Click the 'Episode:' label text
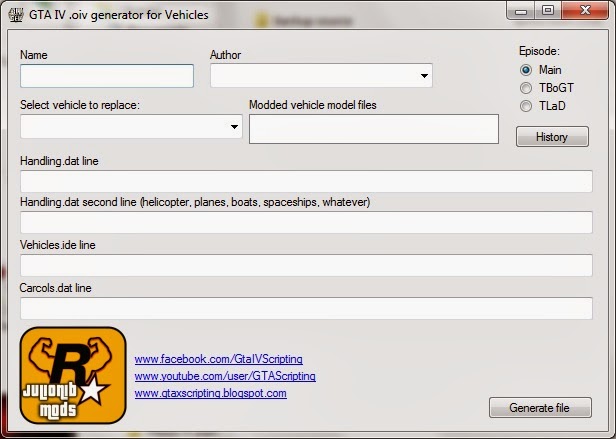Viewport: 616px width, 439px height. coord(539,51)
